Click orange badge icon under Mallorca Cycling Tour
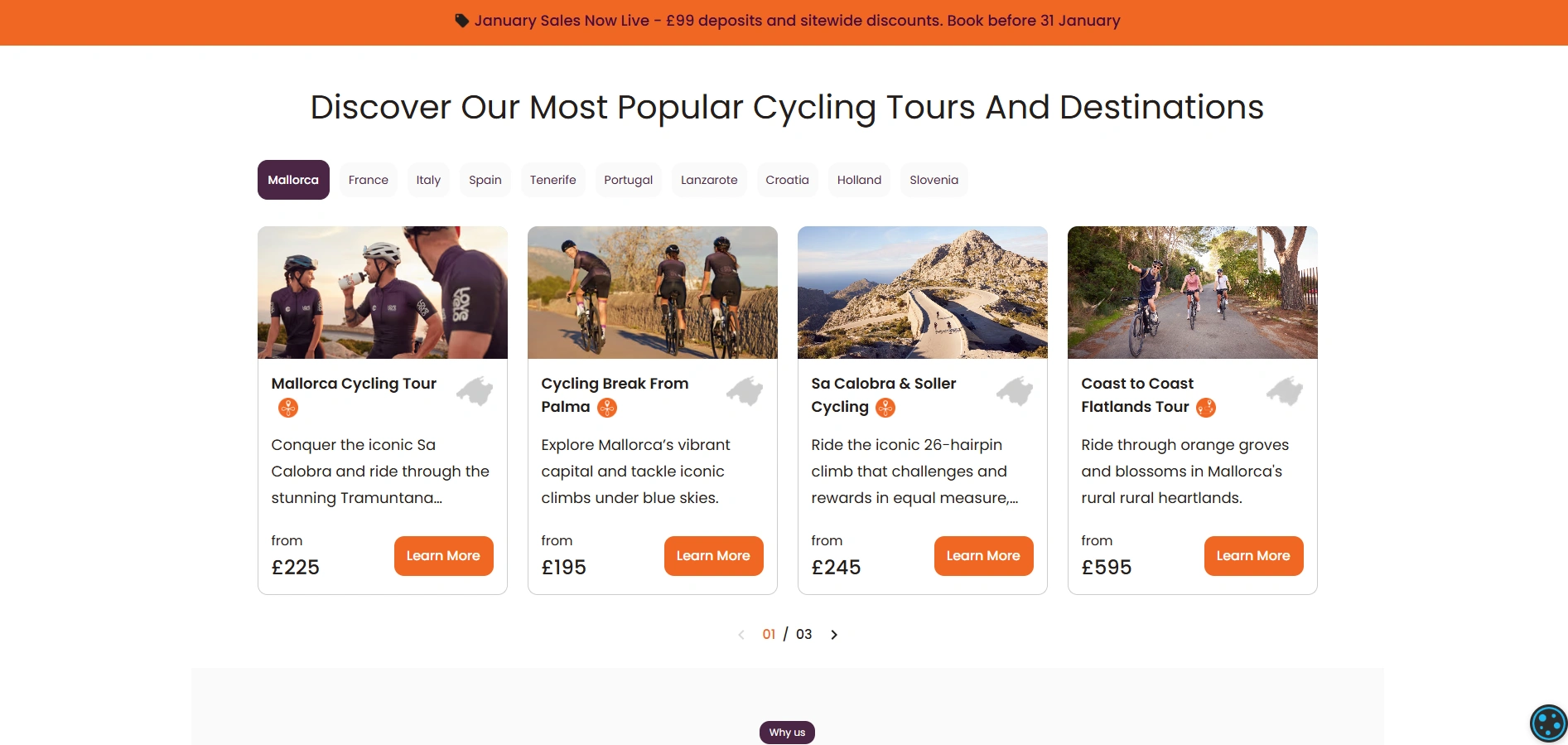 pyautogui.click(x=288, y=408)
